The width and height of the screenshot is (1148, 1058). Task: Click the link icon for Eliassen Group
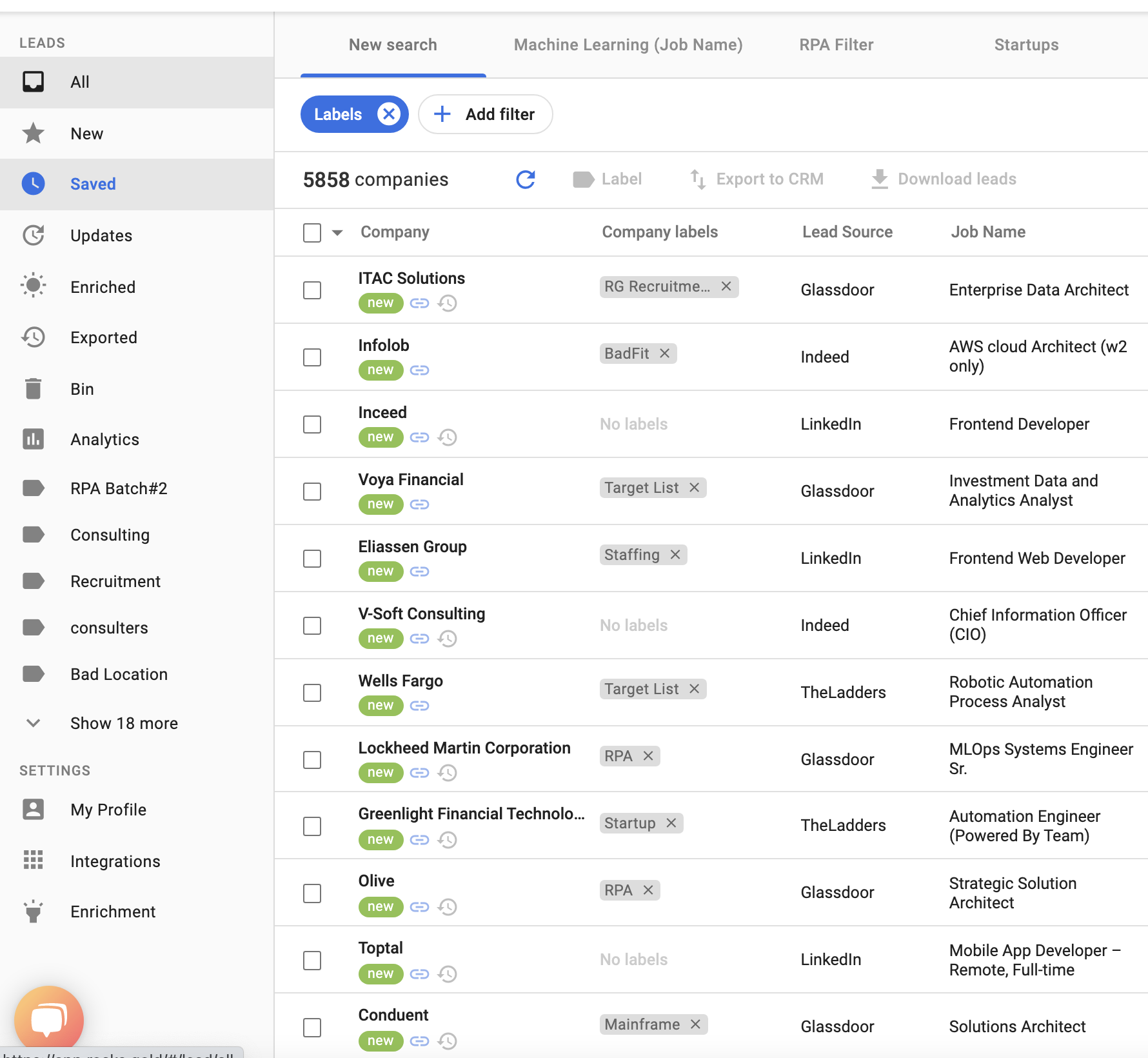419,572
